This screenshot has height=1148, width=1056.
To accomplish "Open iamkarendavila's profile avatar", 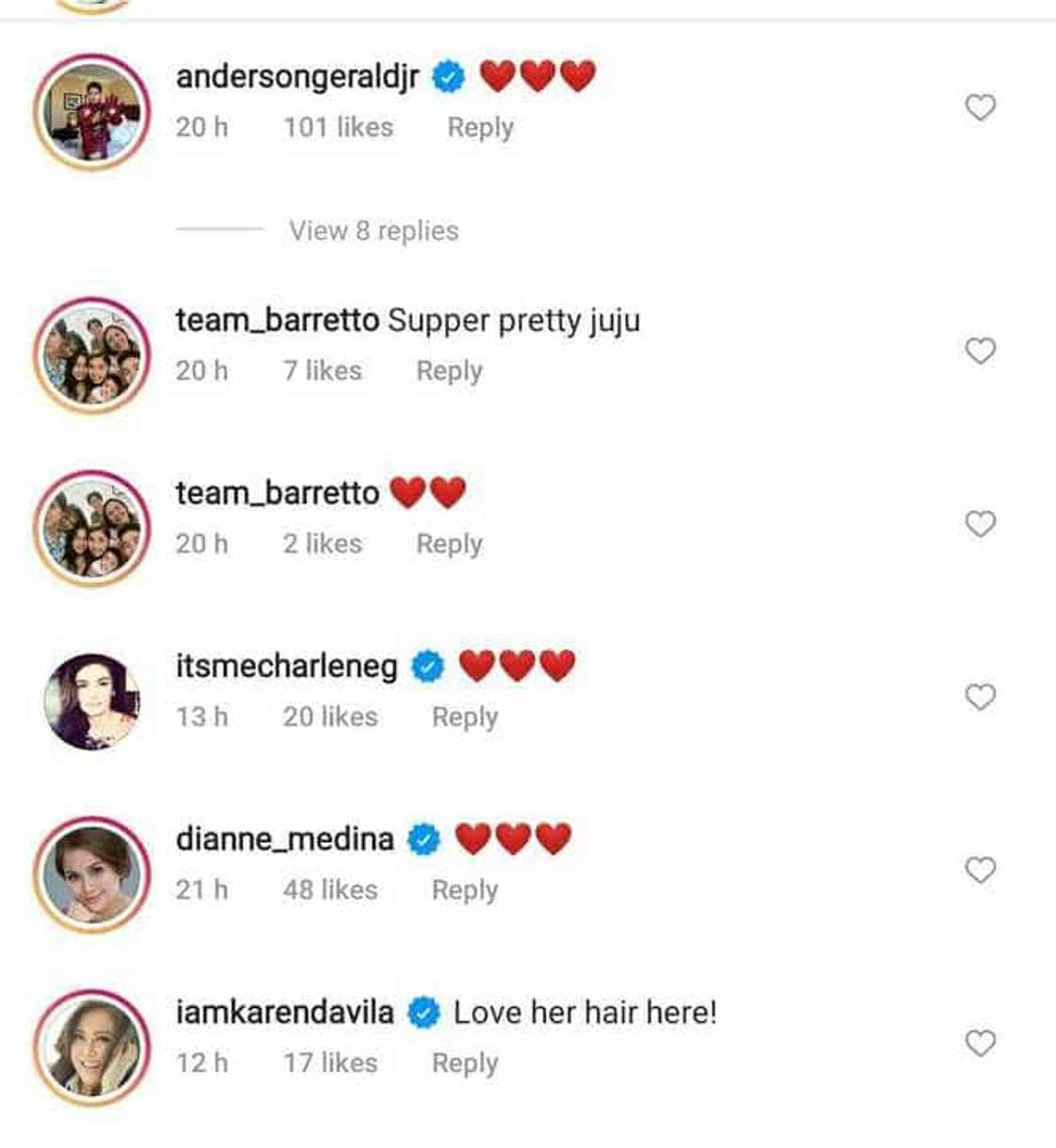I will [92, 1047].
